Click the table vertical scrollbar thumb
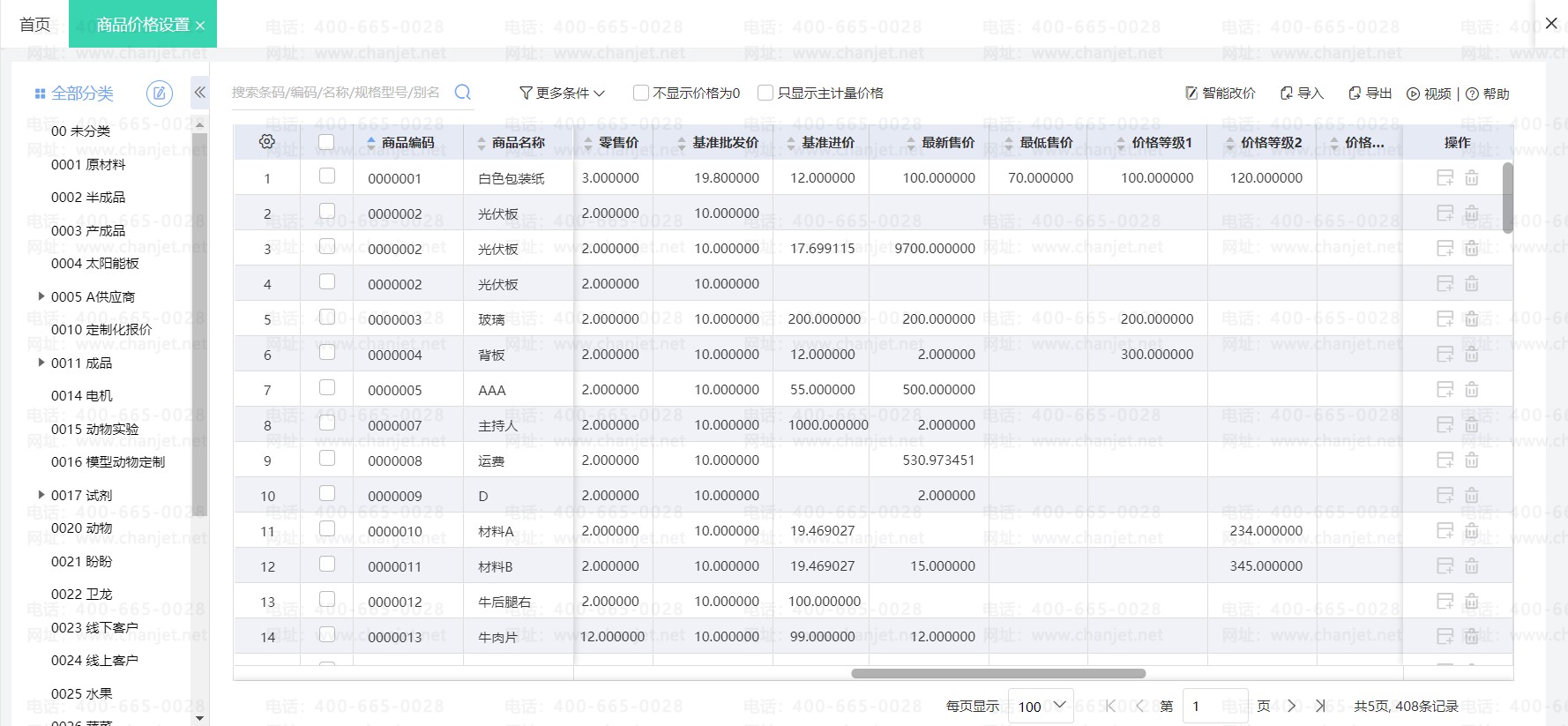This screenshot has height=726, width=1568. (x=1508, y=198)
